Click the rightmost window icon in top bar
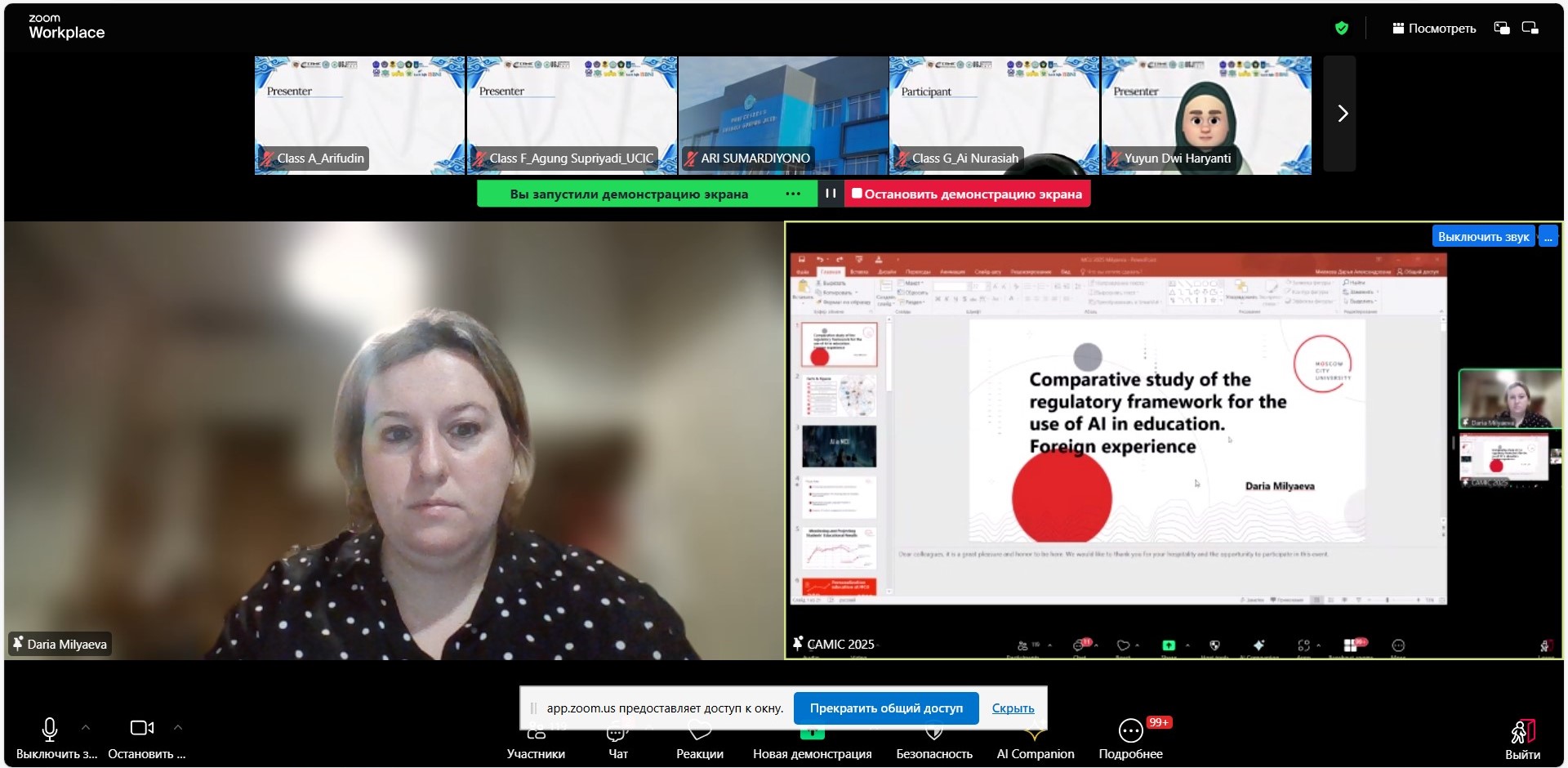The image size is (1568, 768). 1530,29
